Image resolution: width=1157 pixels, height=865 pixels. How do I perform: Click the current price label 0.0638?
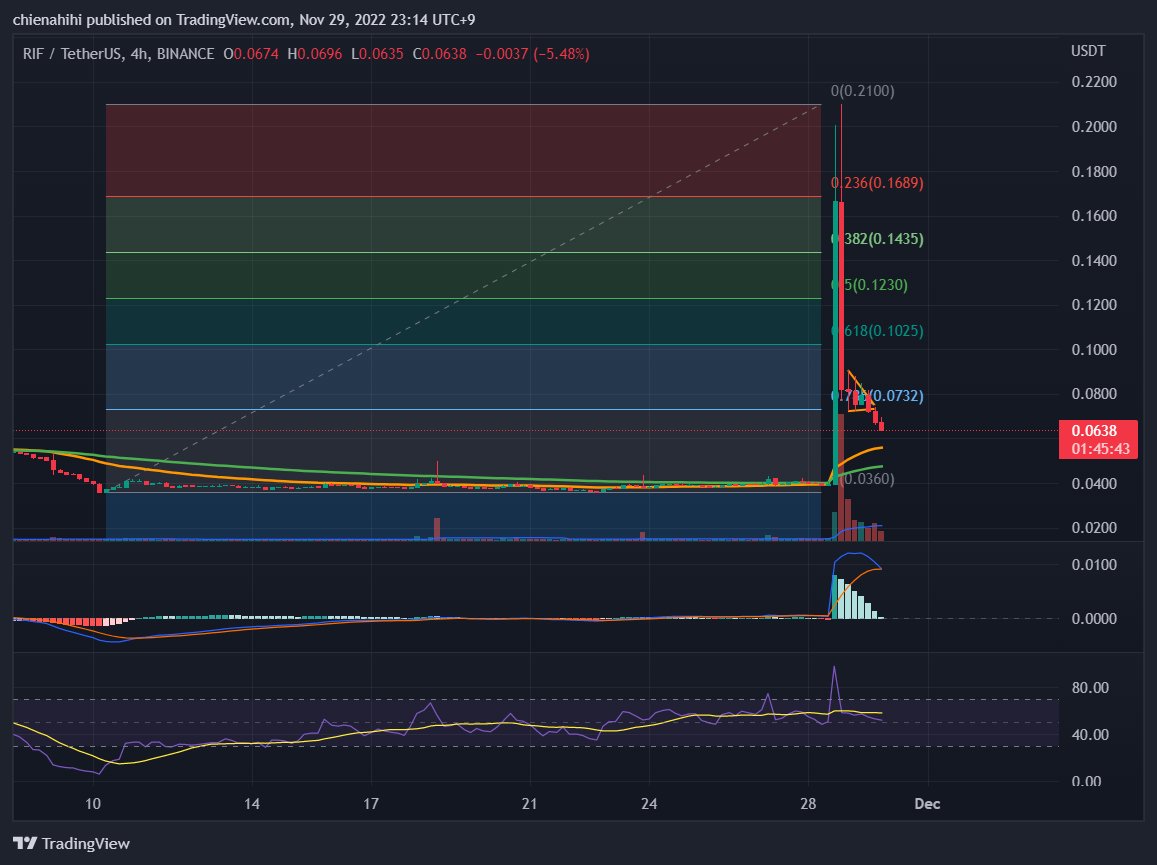click(1094, 430)
